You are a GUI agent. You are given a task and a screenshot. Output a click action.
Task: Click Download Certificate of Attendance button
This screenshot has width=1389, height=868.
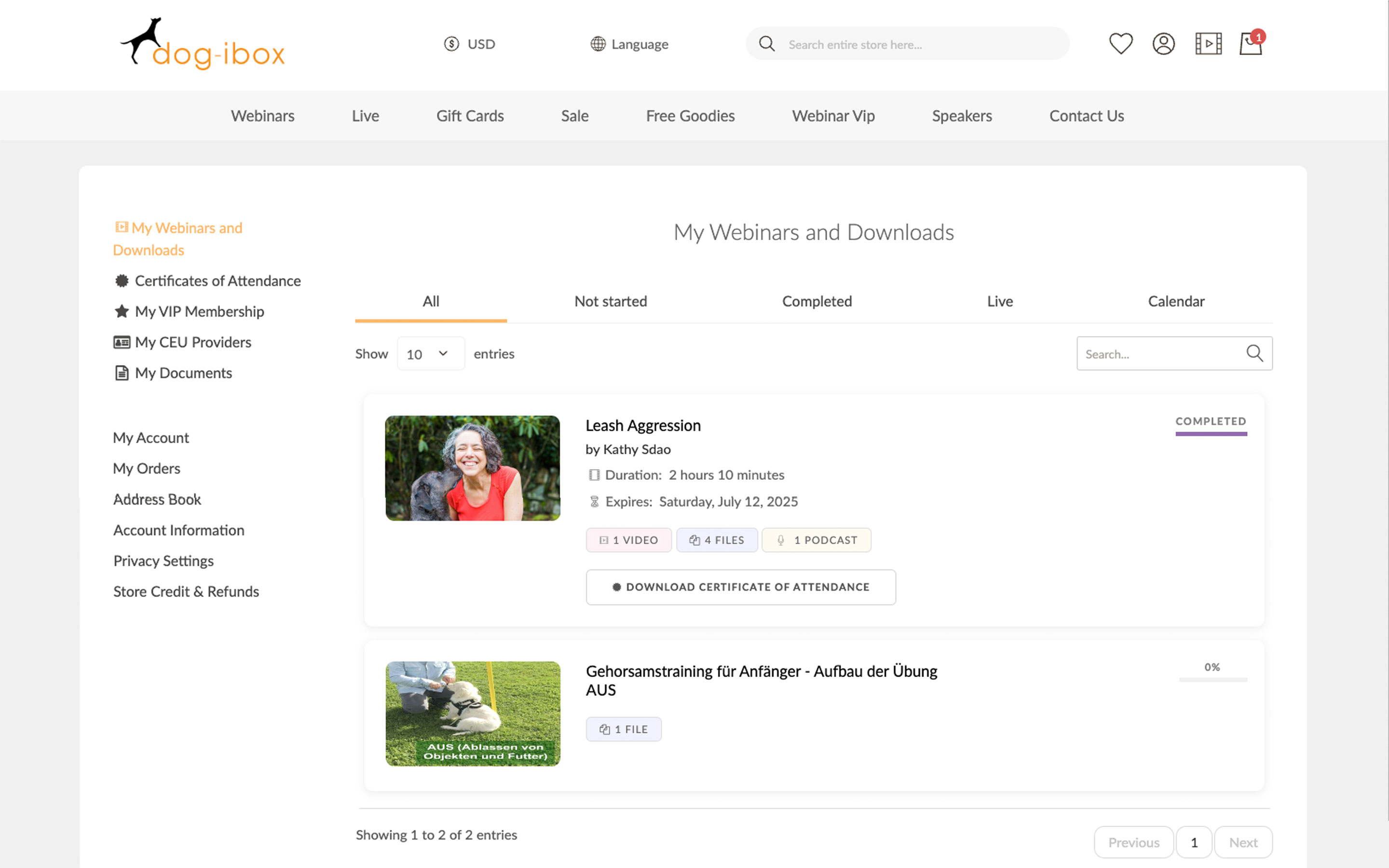pos(740,587)
